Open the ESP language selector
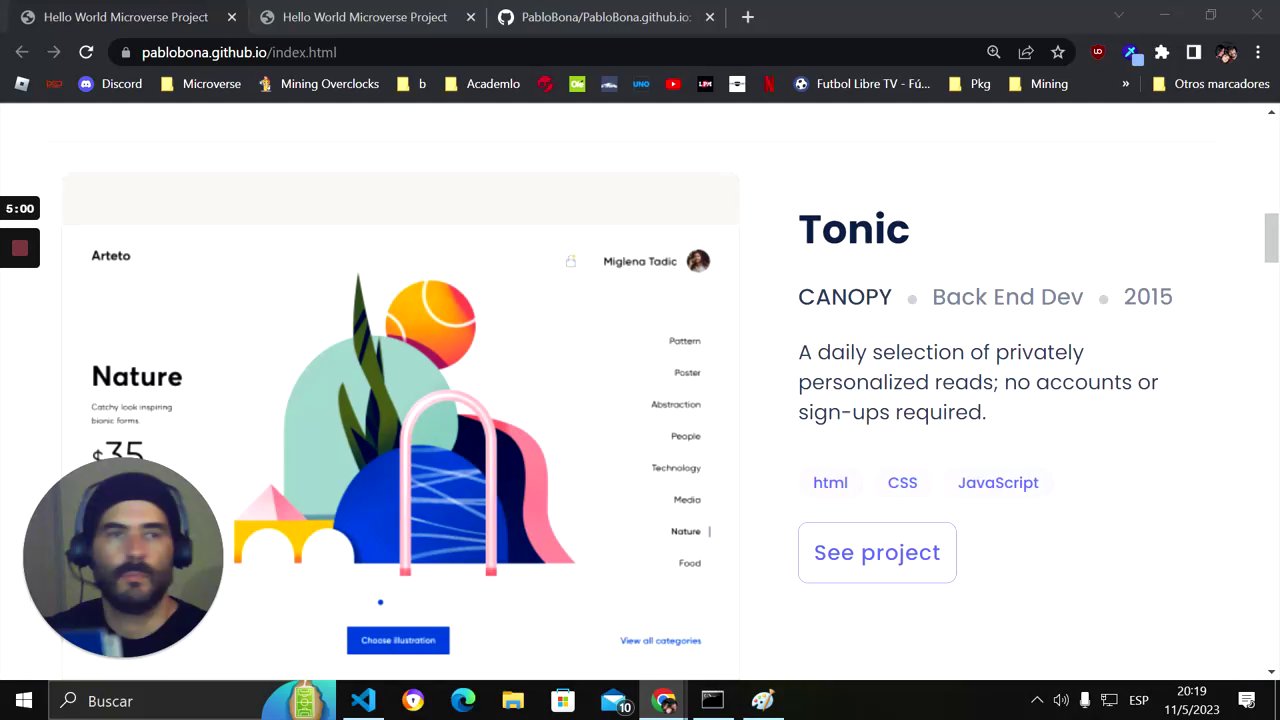Image resolution: width=1280 pixels, height=720 pixels. (x=1138, y=700)
